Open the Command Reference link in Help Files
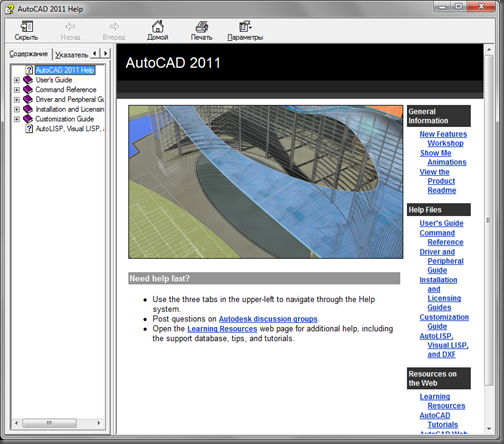This screenshot has width=504, height=444. tap(441, 238)
